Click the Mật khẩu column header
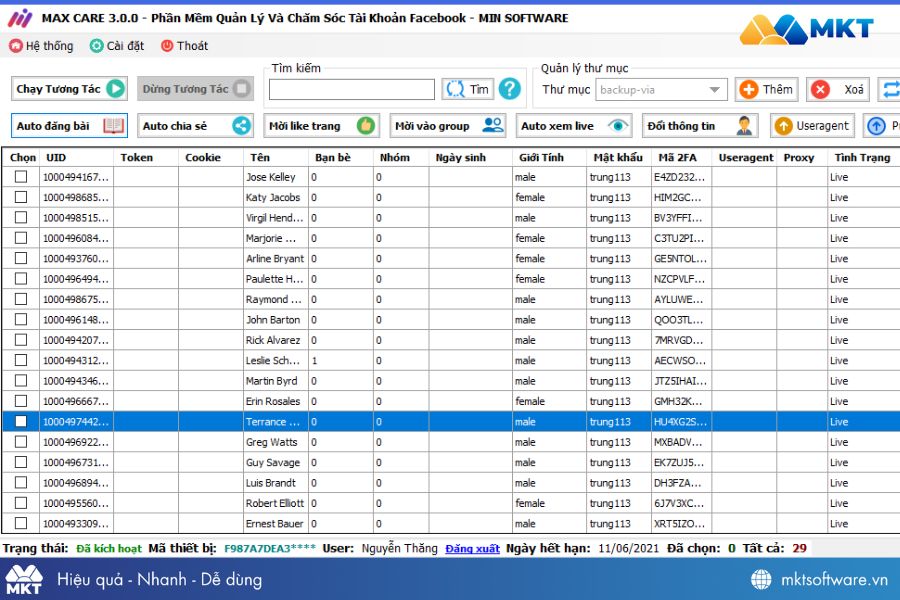This screenshot has width=900, height=600. [618, 157]
